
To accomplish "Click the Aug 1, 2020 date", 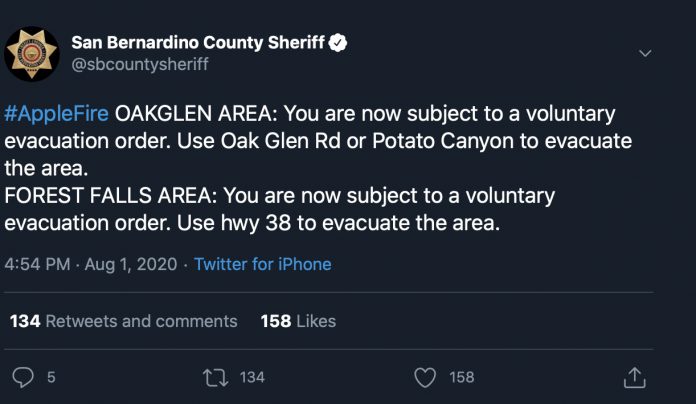I will (x=131, y=264).
